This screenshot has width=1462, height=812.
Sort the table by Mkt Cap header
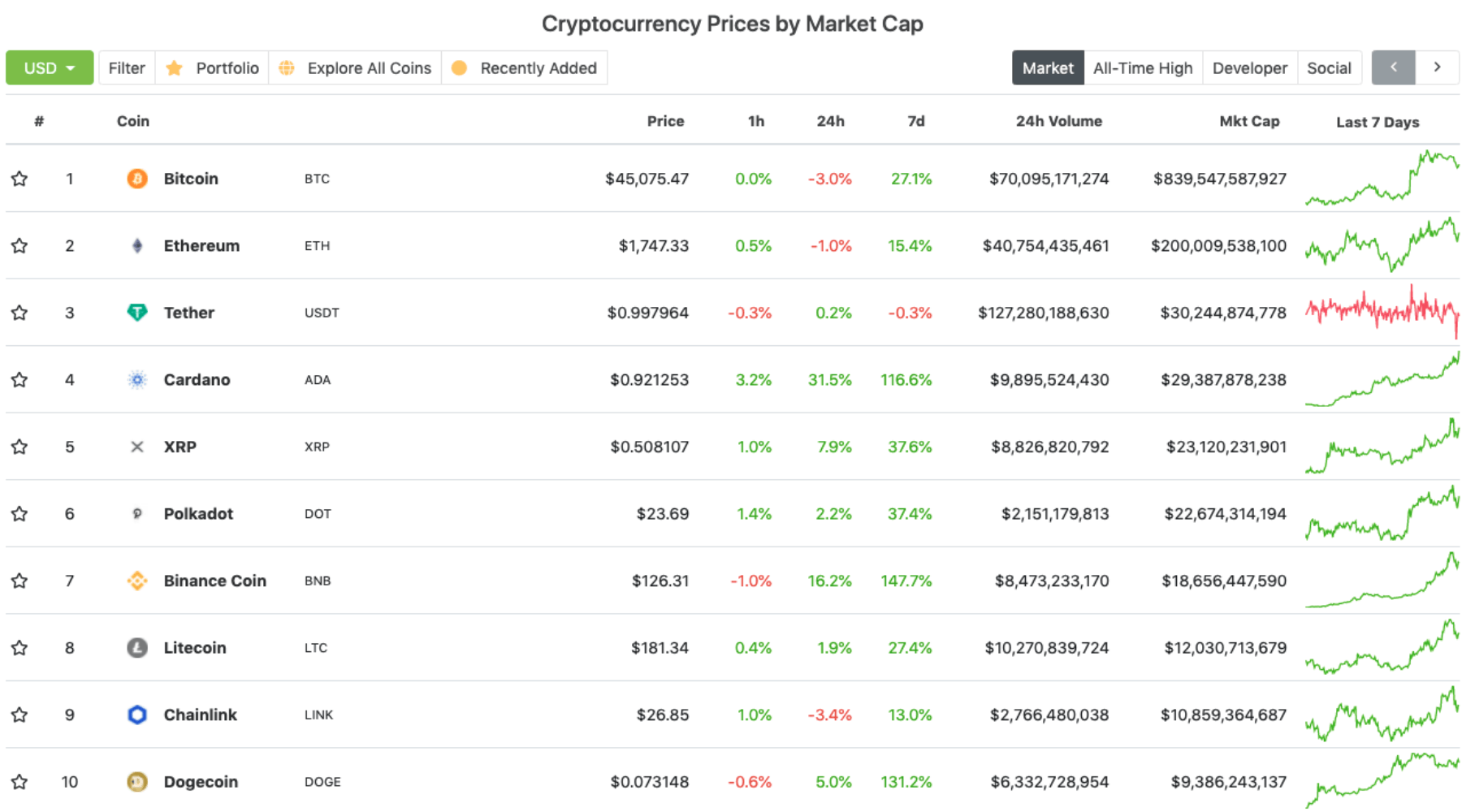click(x=1248, y=121)
